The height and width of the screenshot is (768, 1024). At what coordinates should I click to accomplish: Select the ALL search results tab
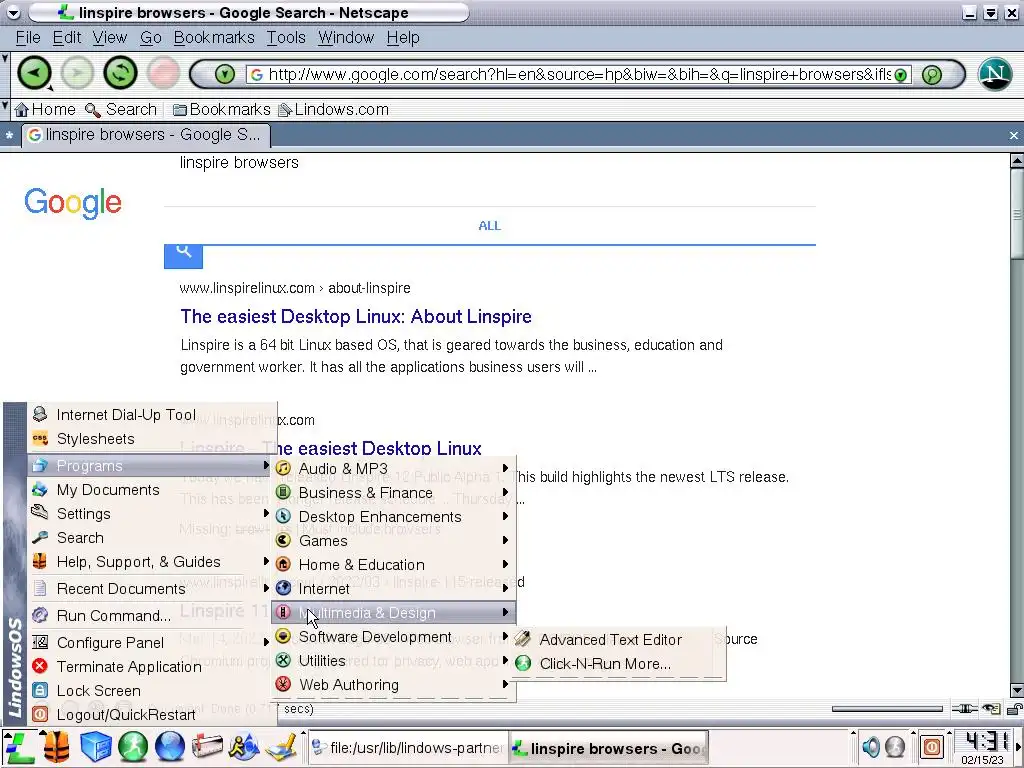coord(489,226)
